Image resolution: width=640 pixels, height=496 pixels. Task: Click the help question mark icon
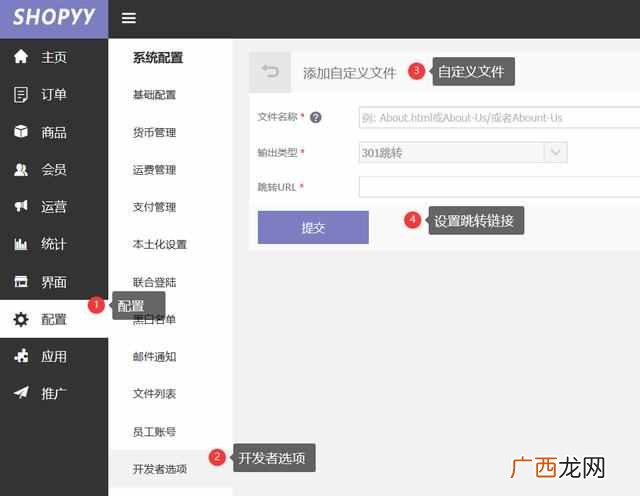click(316, 118)
